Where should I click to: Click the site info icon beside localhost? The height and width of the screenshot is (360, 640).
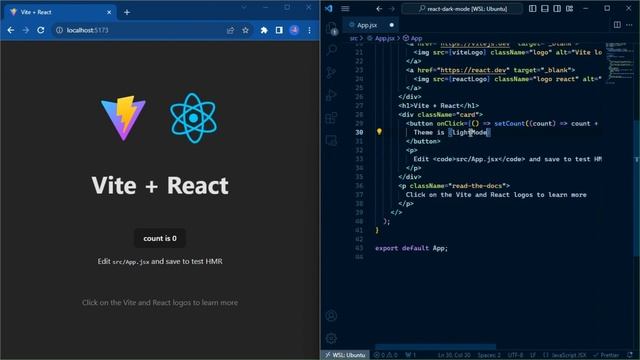[59, 30]
